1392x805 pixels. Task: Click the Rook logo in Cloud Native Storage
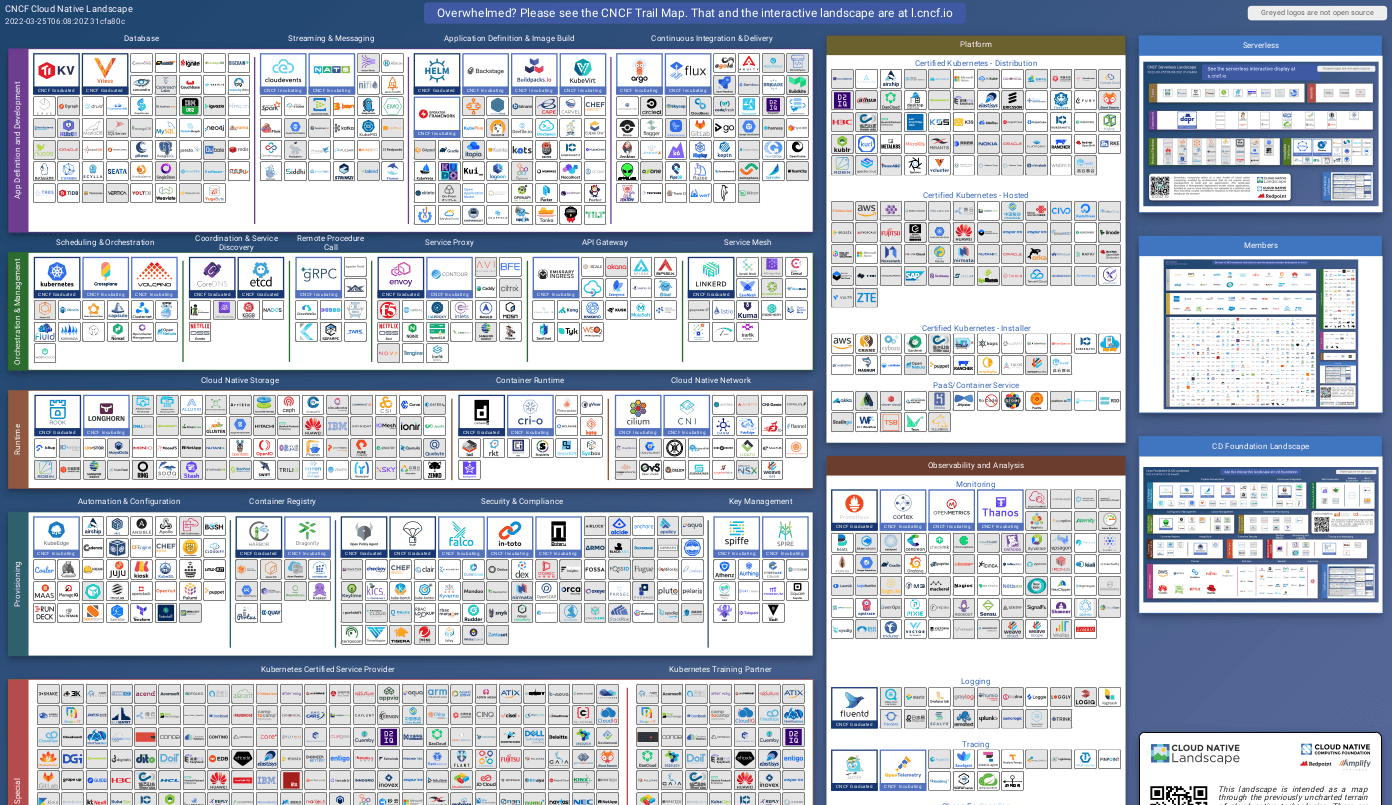[x=56, y=410]
